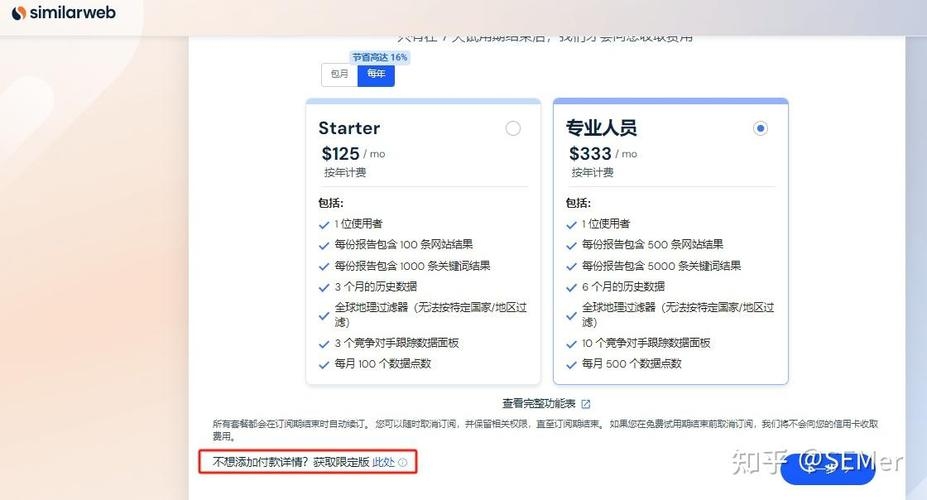Click the 节省高达 16% badge
The width and height of the screenshot is (927, 500).
[x=380, y=57]
